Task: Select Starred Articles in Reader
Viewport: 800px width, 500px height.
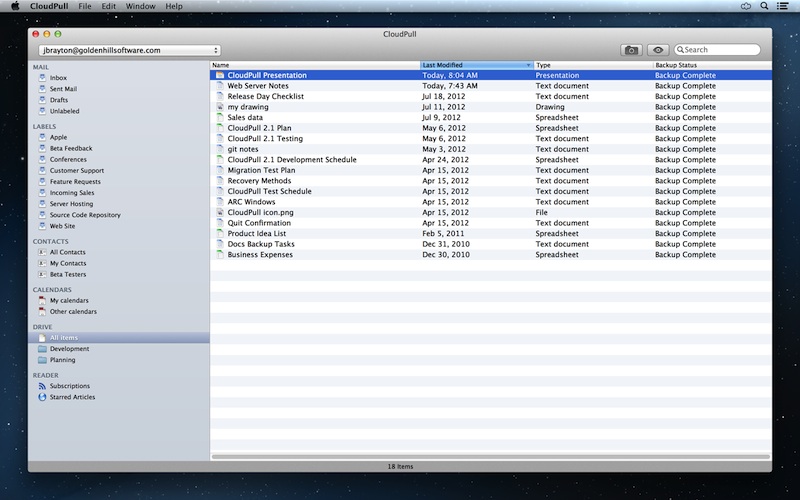Action: tap(71, 397)
